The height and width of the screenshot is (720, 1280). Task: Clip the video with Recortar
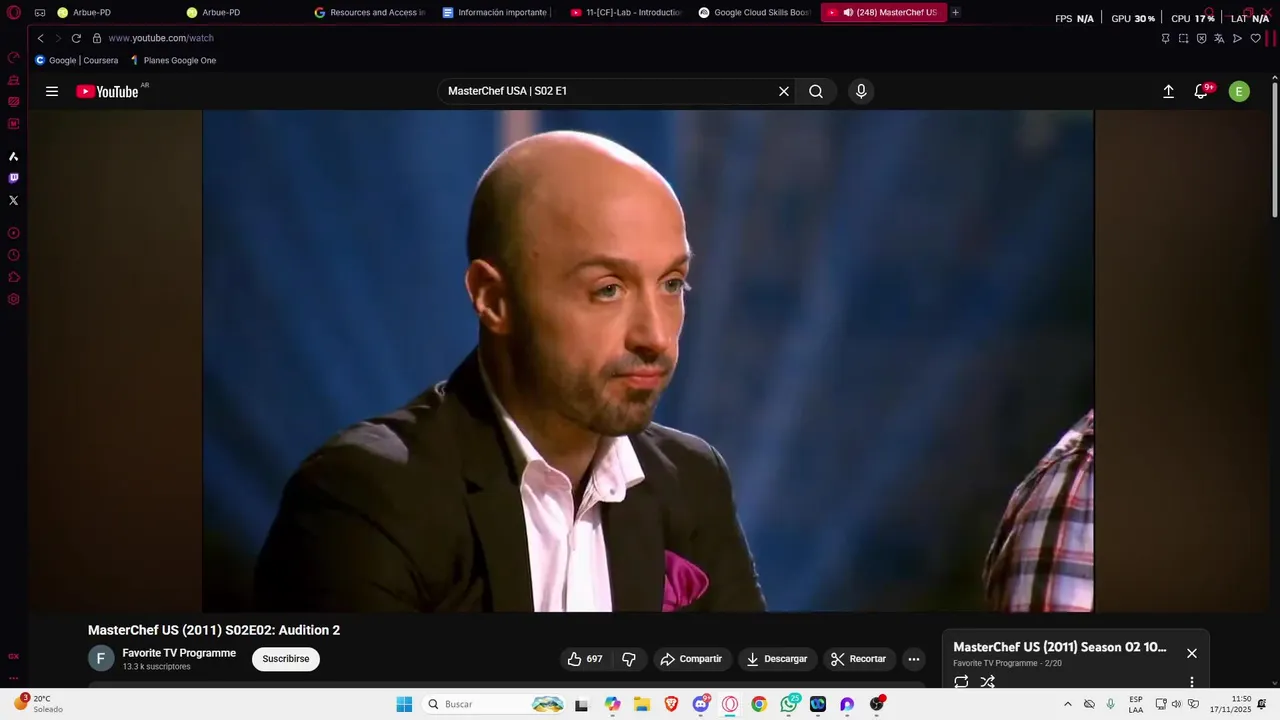coord(859,659)
